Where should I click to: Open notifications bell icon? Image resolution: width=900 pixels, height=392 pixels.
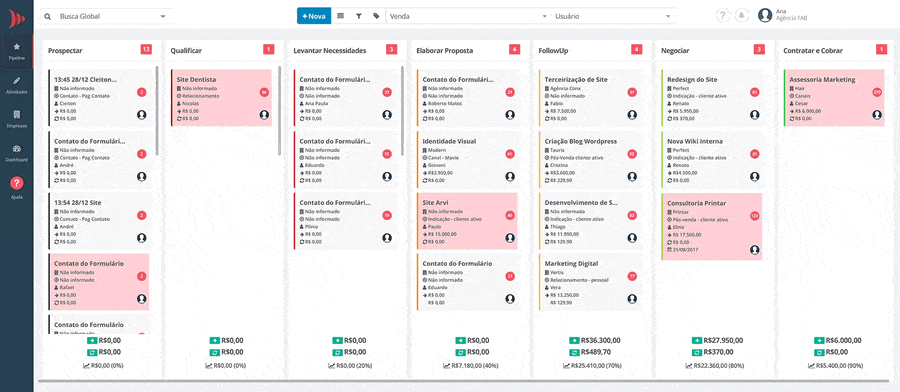(x=742, y=15)
